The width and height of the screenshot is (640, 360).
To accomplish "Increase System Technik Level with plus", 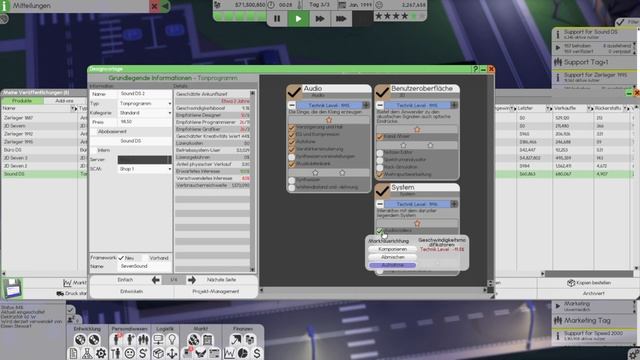I will click(454, 204).
